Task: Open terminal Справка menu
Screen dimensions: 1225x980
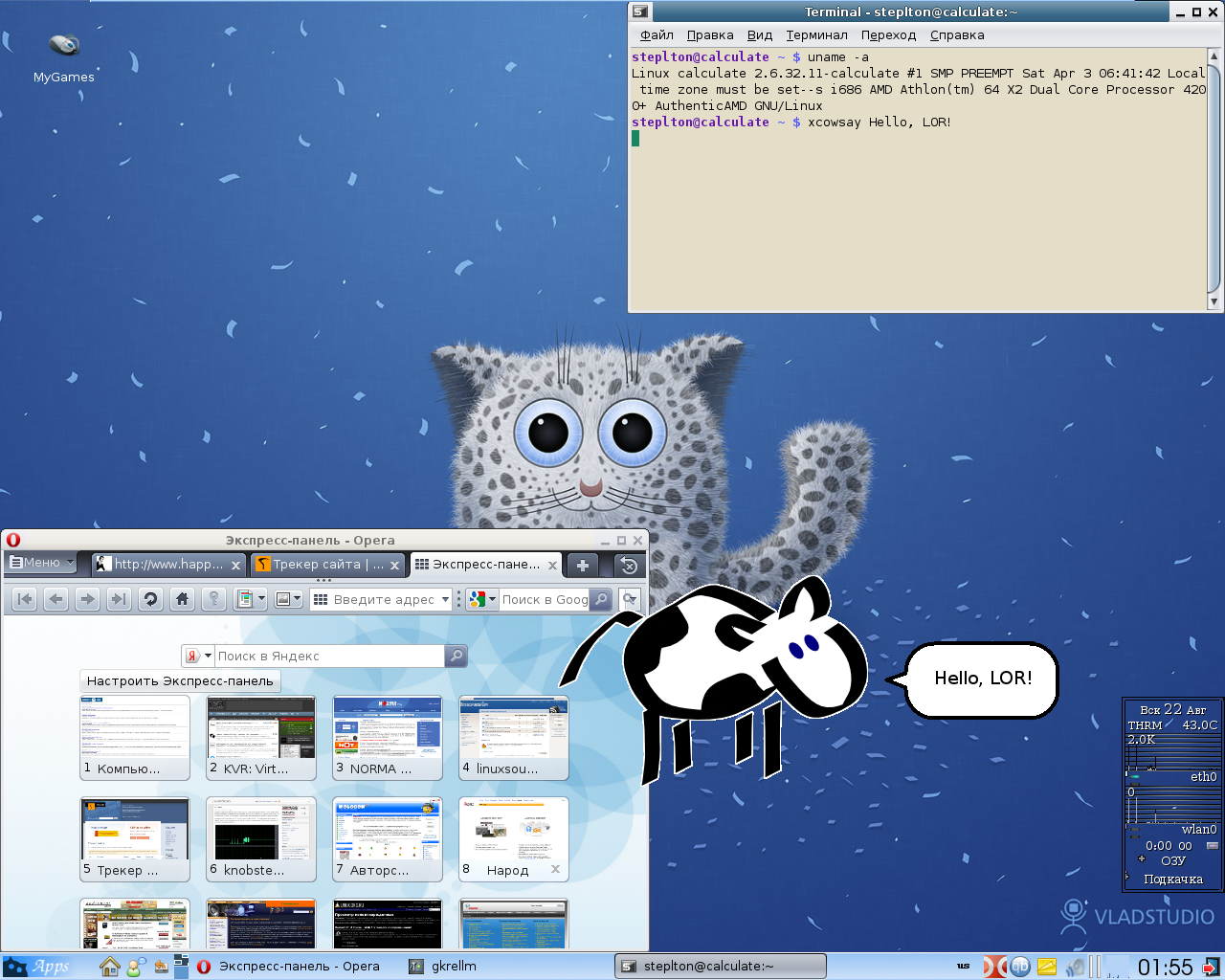Action: click(957, 35)
